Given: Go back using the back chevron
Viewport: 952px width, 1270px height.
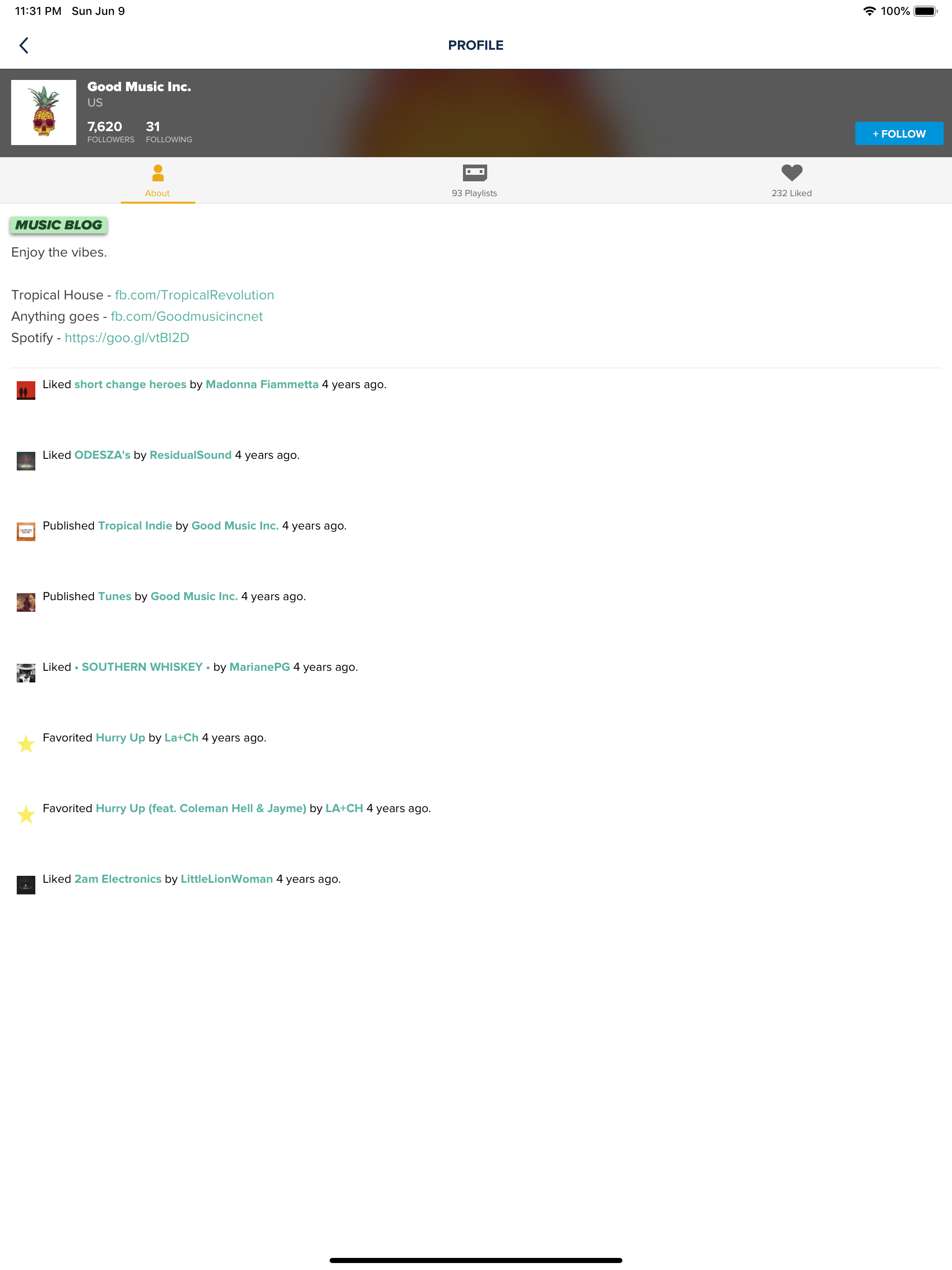Looking at the screenshot, I should [x=24, y=46].
